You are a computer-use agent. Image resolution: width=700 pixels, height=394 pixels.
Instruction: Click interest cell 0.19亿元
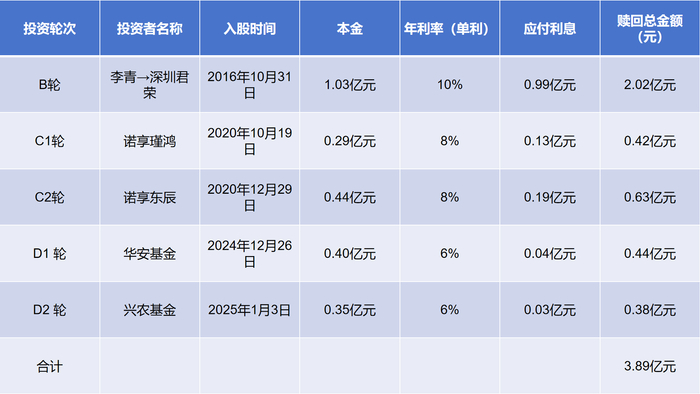click(x=550, y=197)
